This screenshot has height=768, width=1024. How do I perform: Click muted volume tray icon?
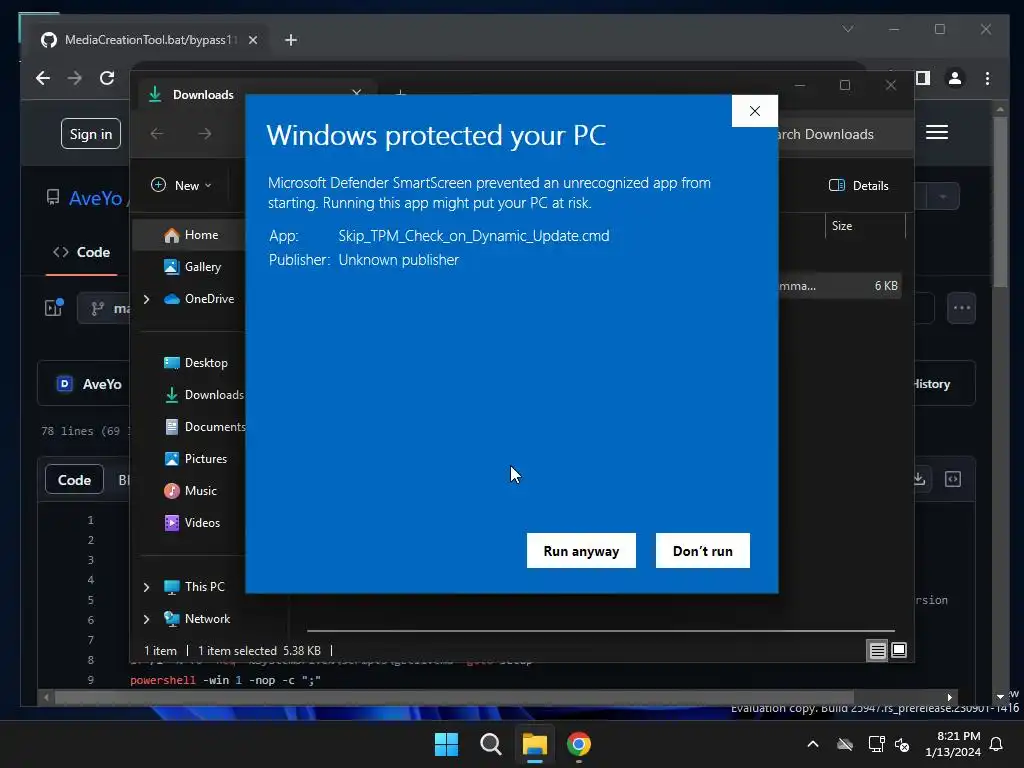(902, 744)
